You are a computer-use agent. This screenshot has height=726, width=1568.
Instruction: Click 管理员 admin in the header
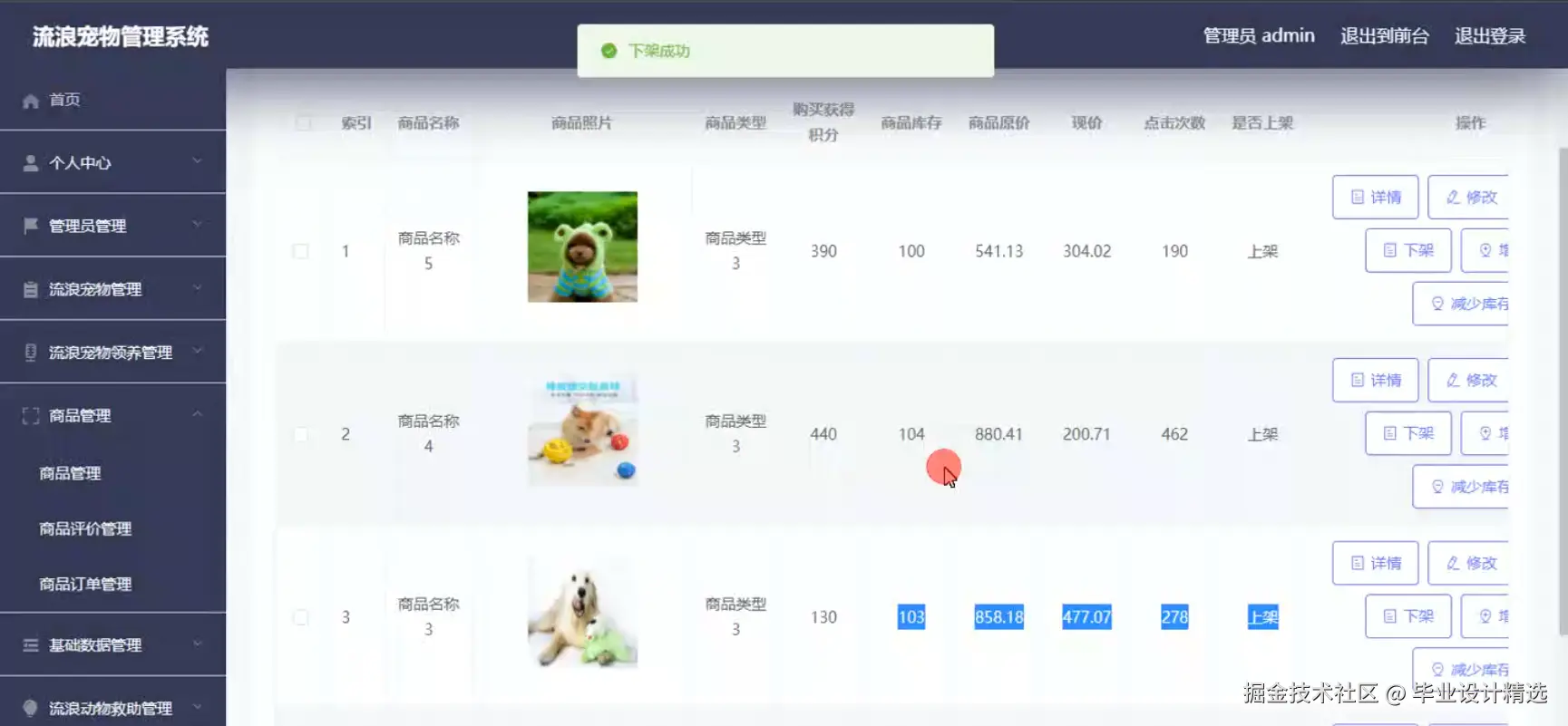(x=1259, y=36)
